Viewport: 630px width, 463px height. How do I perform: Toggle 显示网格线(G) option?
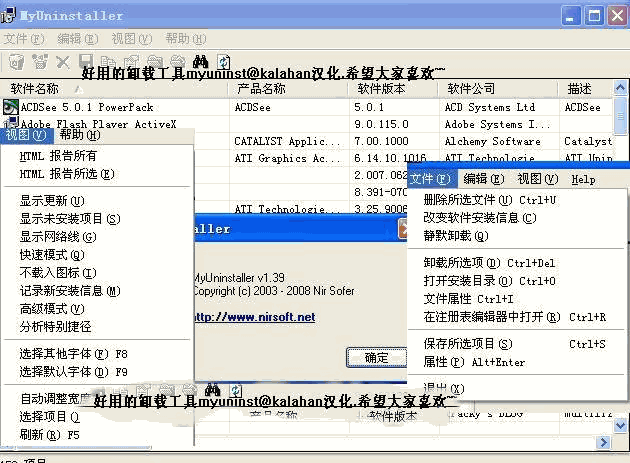(x=58, y=237)
